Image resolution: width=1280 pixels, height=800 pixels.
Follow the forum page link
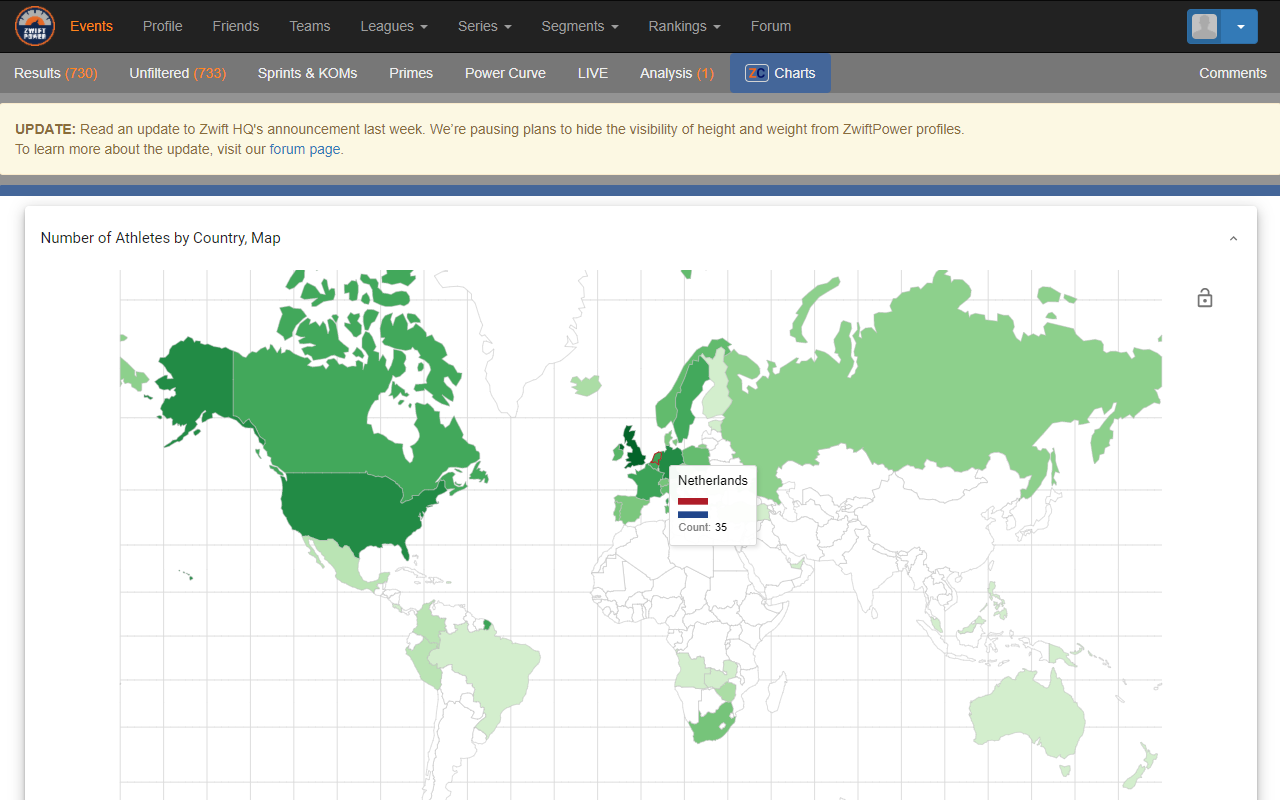pos(305,149)
